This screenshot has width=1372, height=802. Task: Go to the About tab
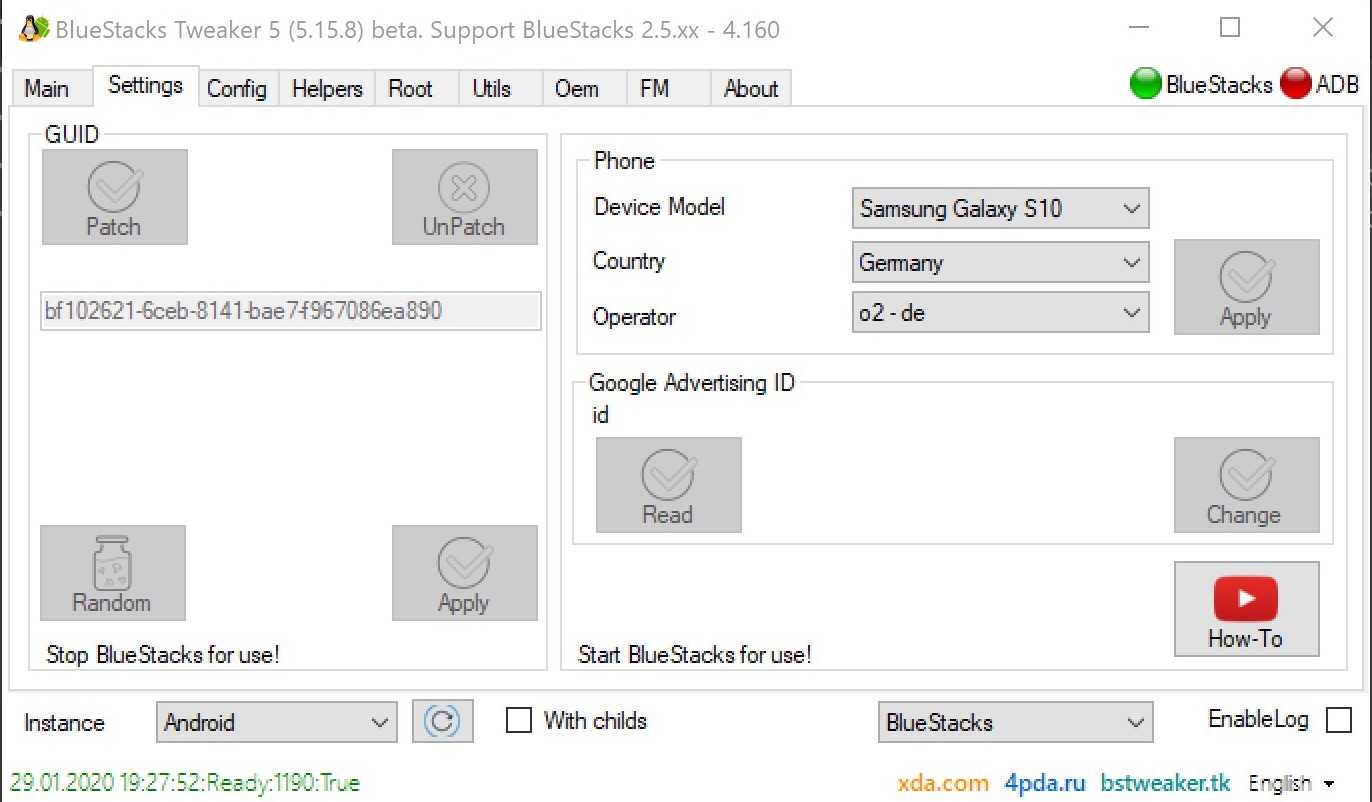pos(751,88)
